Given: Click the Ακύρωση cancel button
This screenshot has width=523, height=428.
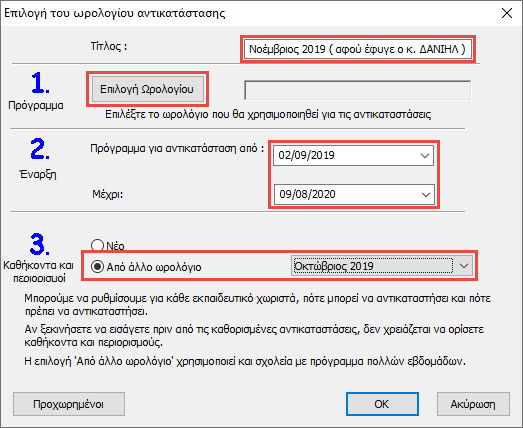Looking at the screenshot, I should (x=473, y=404).
